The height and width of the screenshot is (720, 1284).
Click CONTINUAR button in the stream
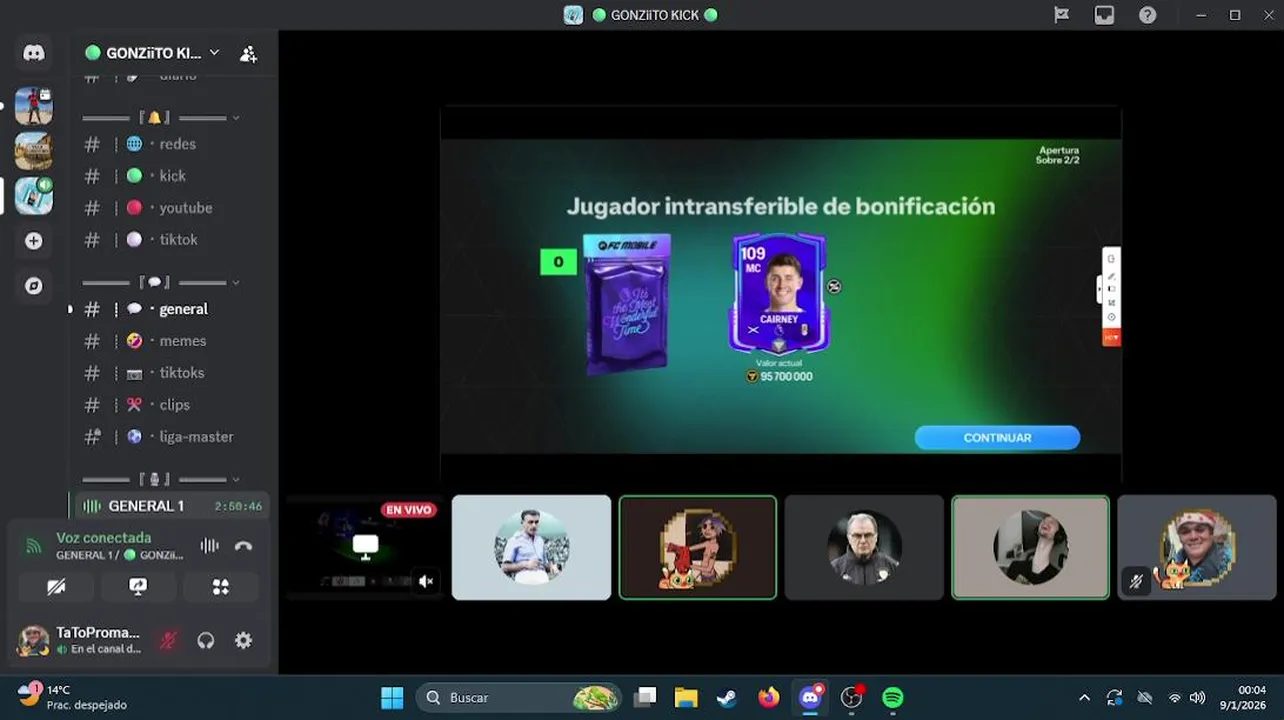(x=997, y=438)
